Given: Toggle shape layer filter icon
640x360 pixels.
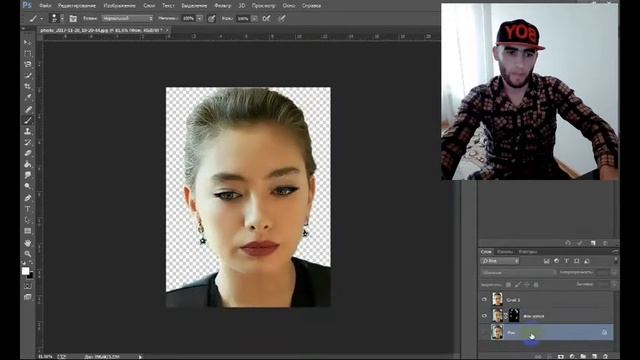Looking at the screenshot, I should (576, 261).
